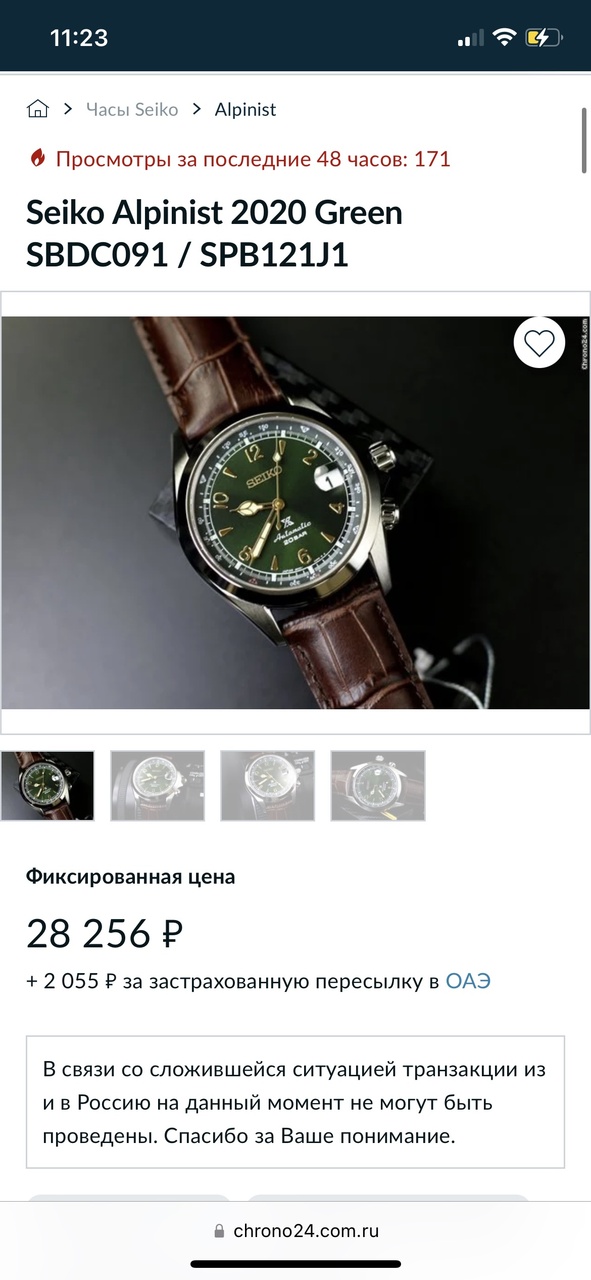Tap the chevron after home breadcrumb icon
This screenshot has width=591, height=1280.
[x=67, y=109]
